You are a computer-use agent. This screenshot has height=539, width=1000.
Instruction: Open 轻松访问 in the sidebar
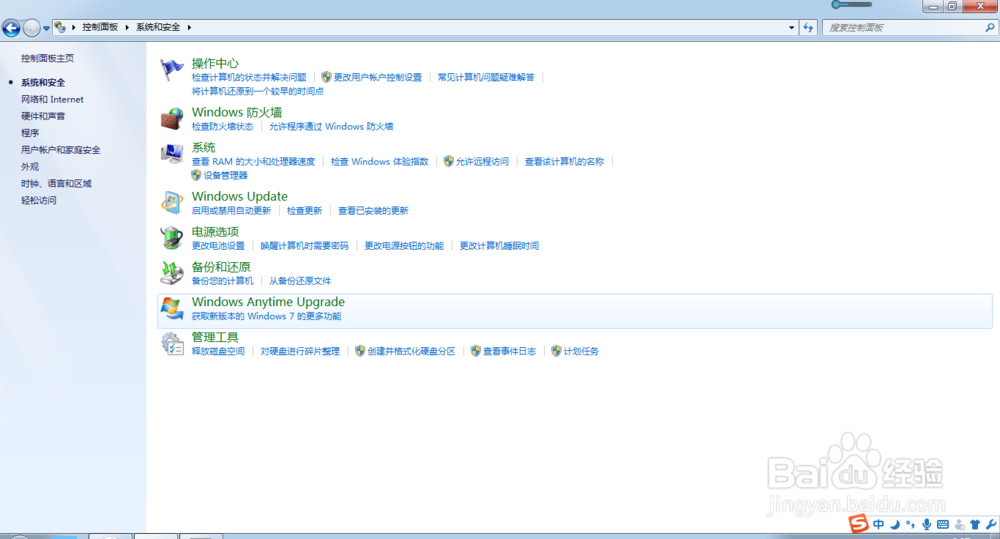[x=39, y=200]
